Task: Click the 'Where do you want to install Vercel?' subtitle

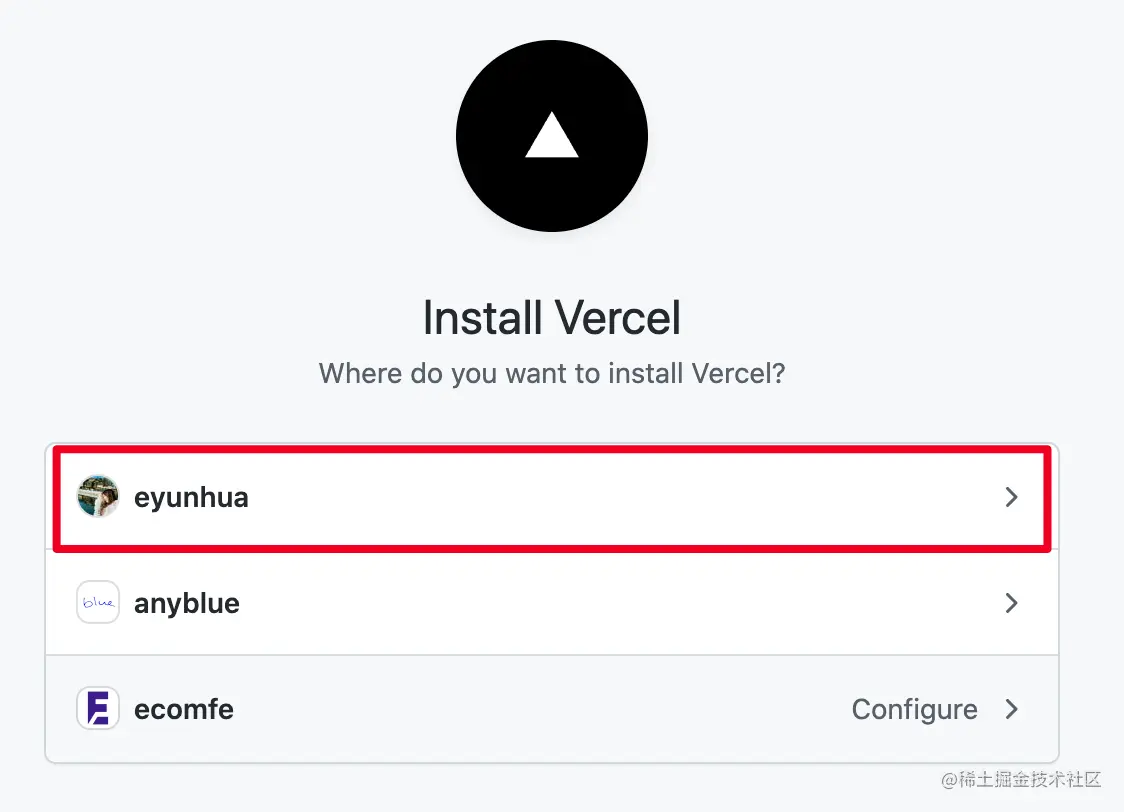Action: point(552,373)
